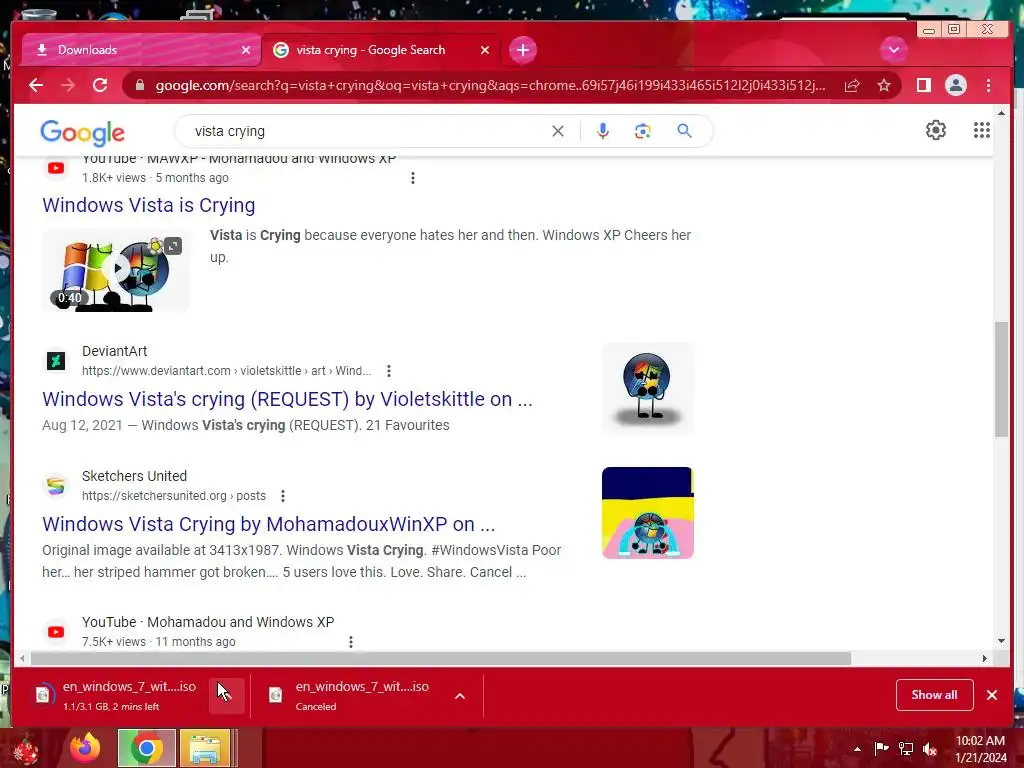
Task: Open more options for the 1.8K+ views YouTube result
Action: tap(413, 178)
